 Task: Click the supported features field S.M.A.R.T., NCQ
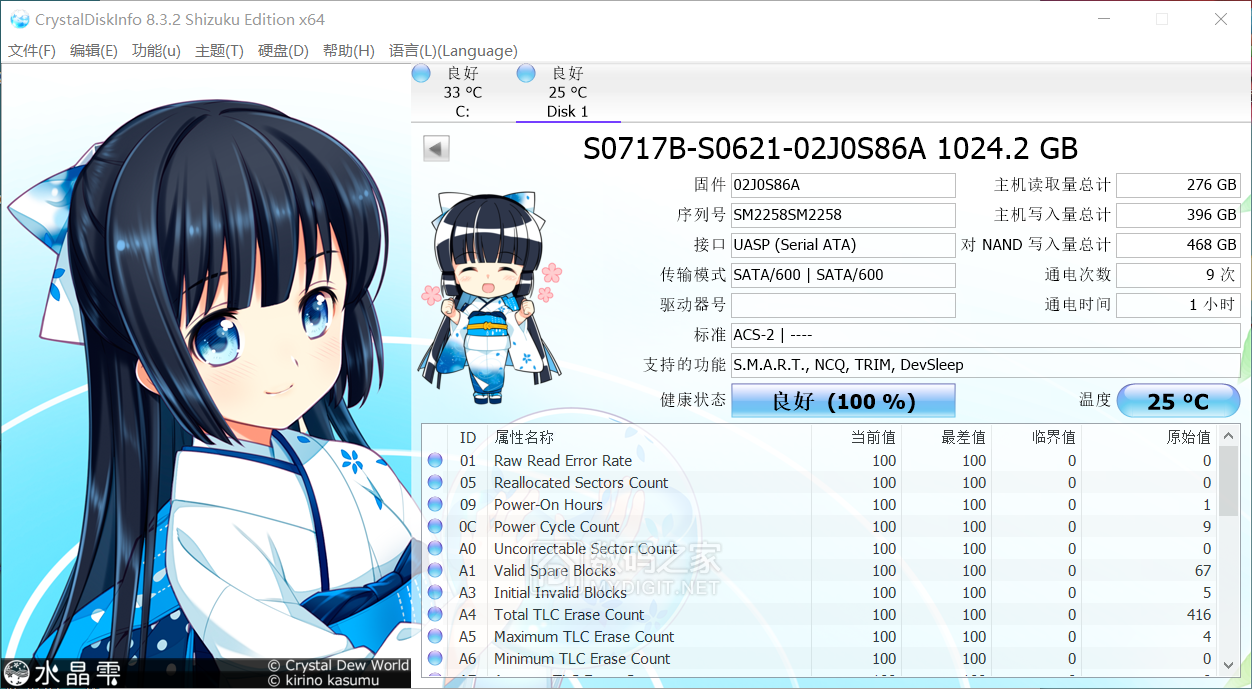click(x=985, y=365)
